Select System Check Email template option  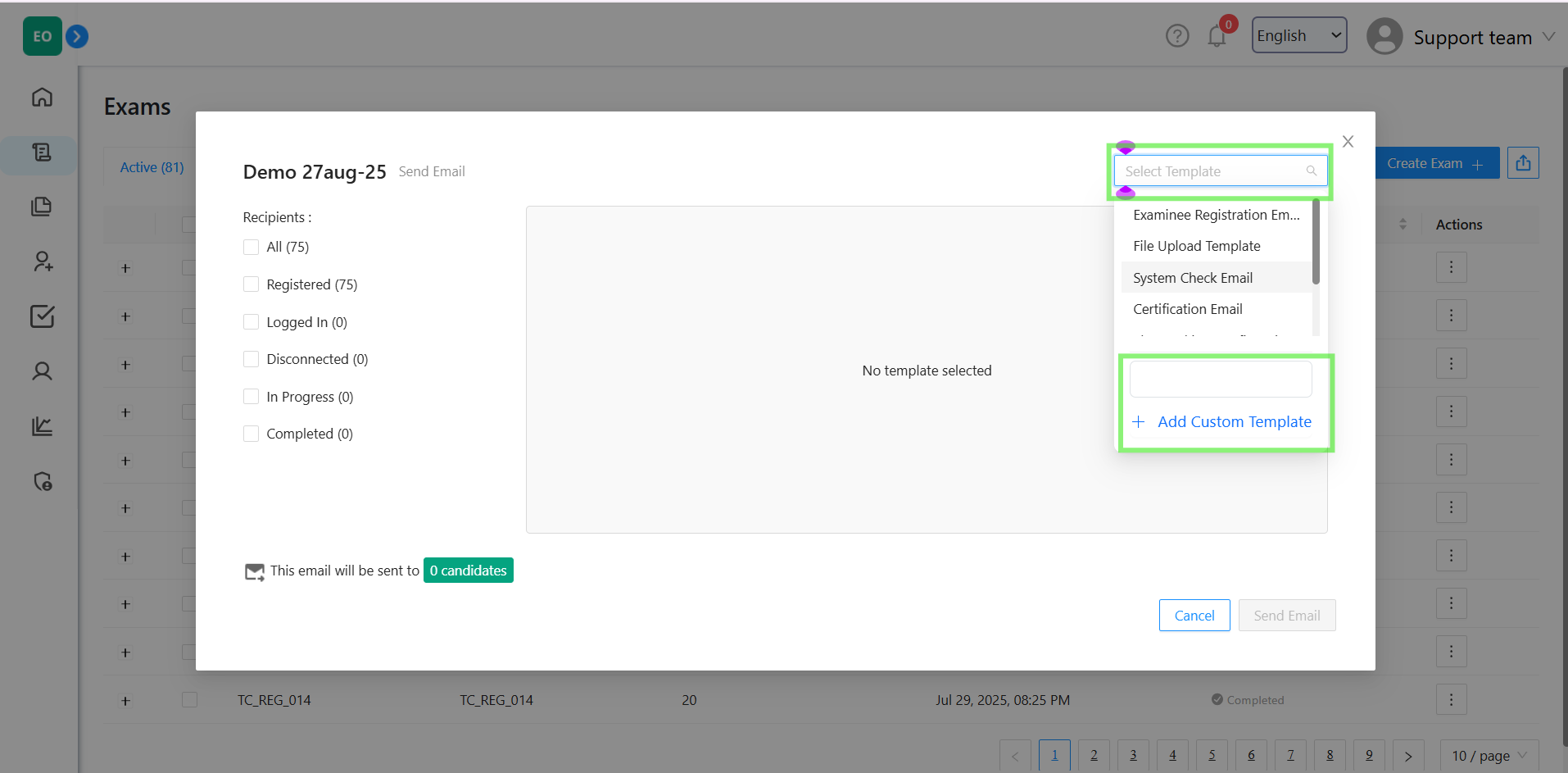point(1192,278)
